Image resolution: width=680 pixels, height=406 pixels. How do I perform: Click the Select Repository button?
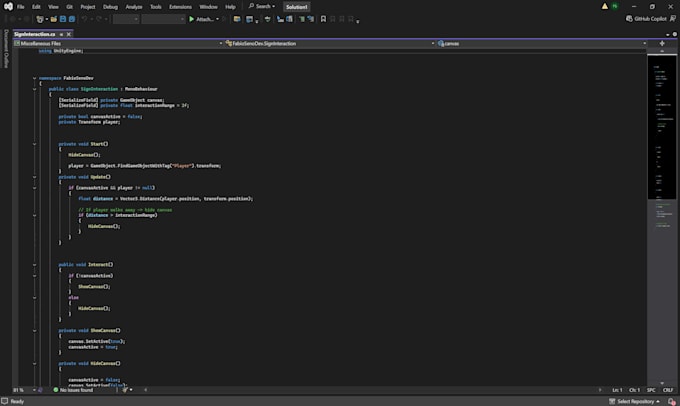coord(635,401)
